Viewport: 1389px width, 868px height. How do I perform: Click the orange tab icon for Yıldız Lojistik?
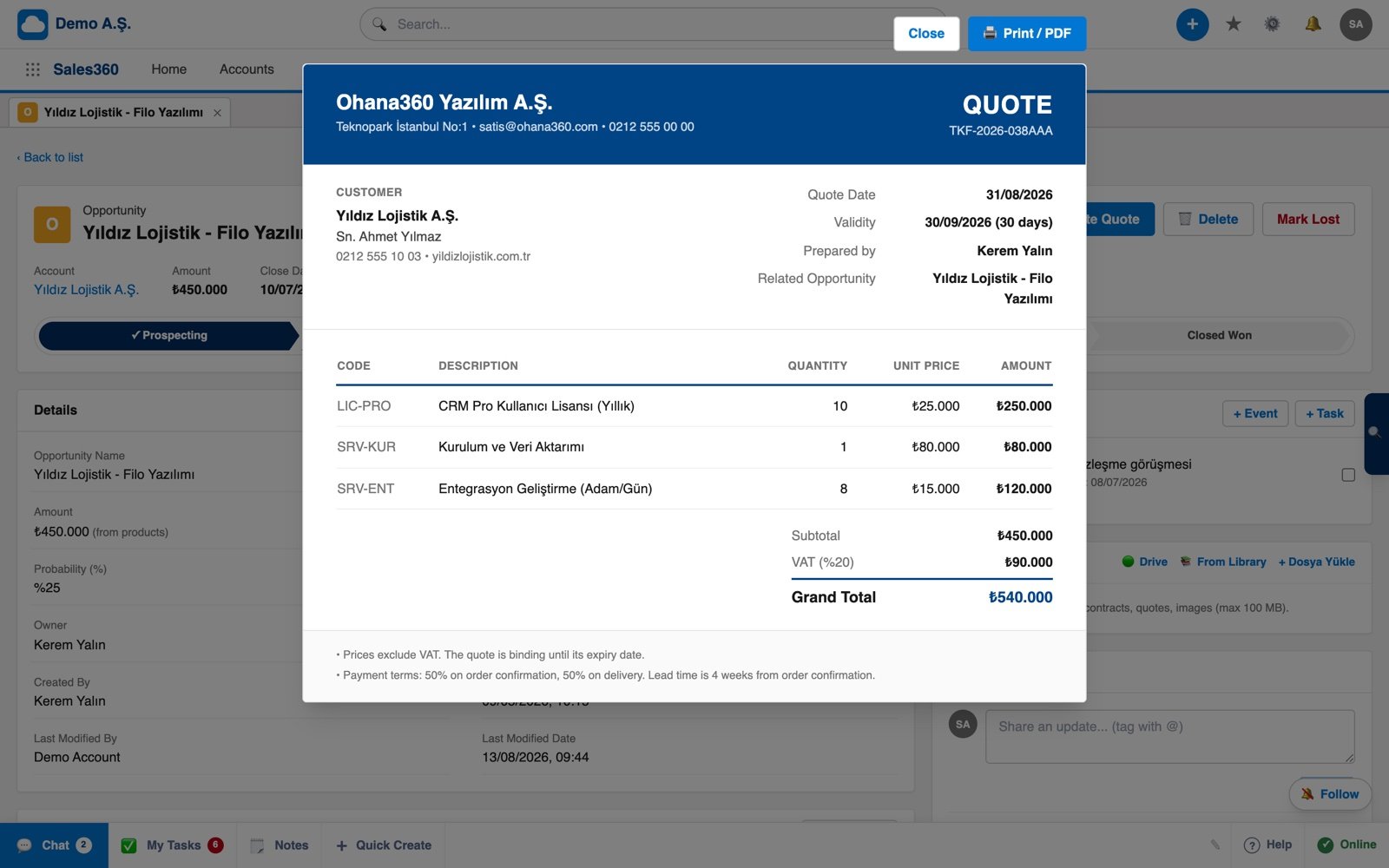pos(27,113)
